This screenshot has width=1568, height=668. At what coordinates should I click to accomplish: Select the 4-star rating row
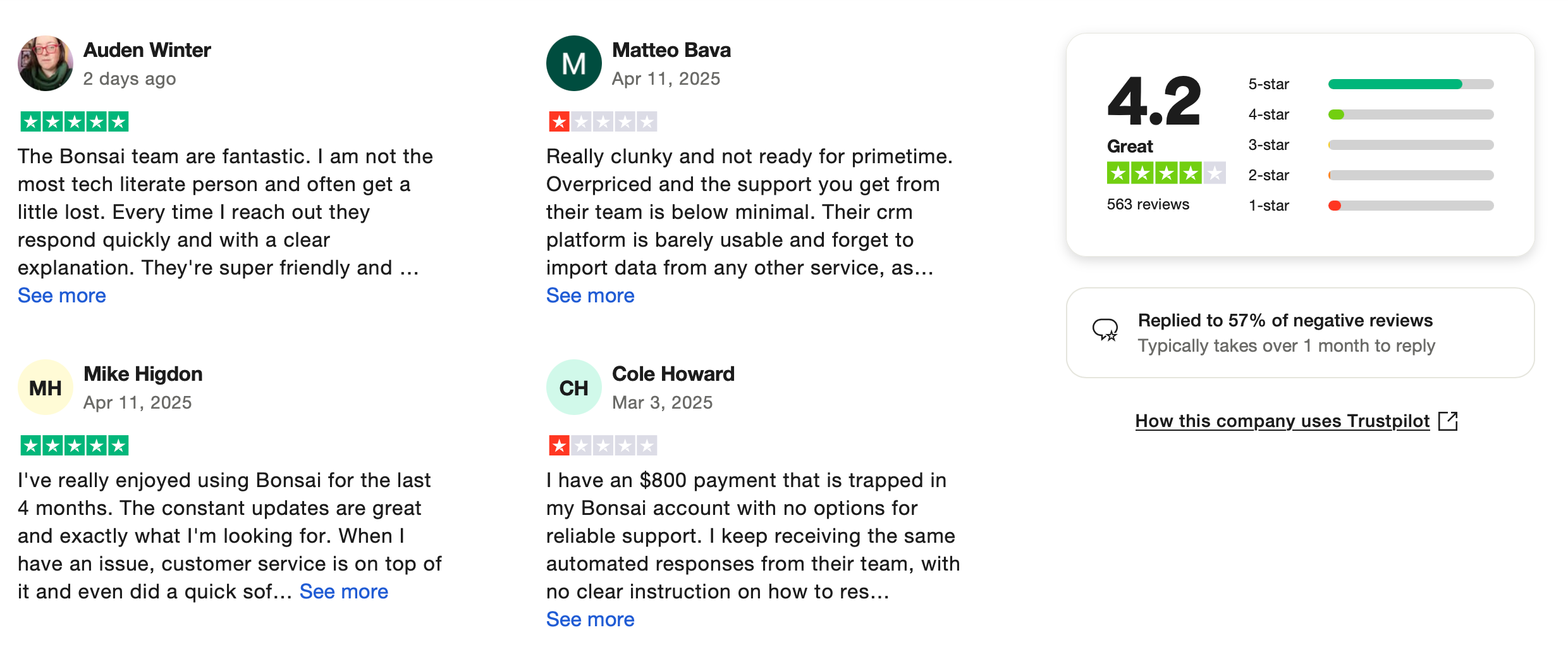(1371, 114)
